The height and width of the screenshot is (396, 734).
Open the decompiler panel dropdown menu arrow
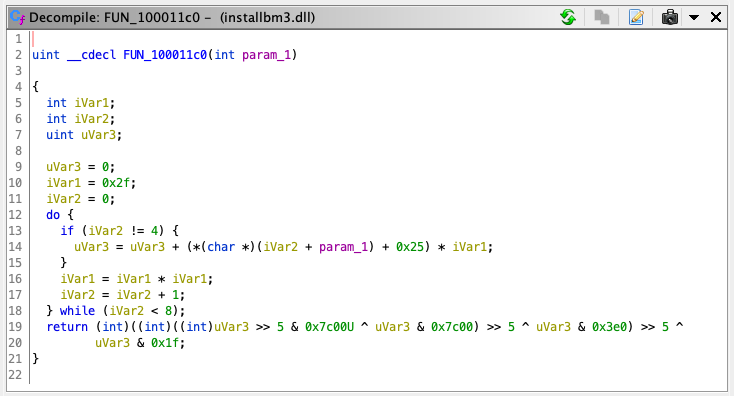(694, 18)
